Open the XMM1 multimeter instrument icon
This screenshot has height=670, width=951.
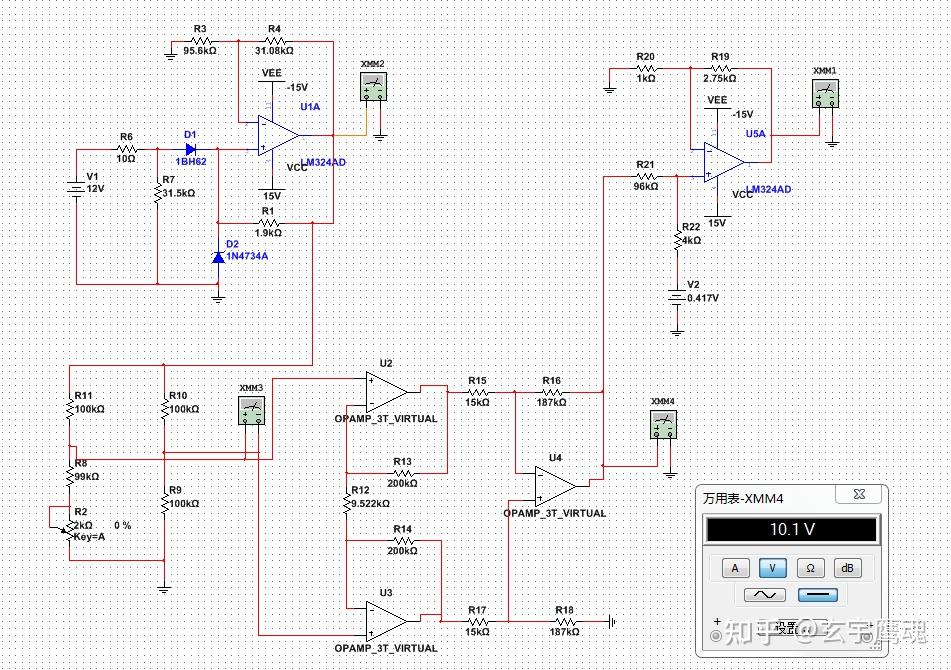825,93
